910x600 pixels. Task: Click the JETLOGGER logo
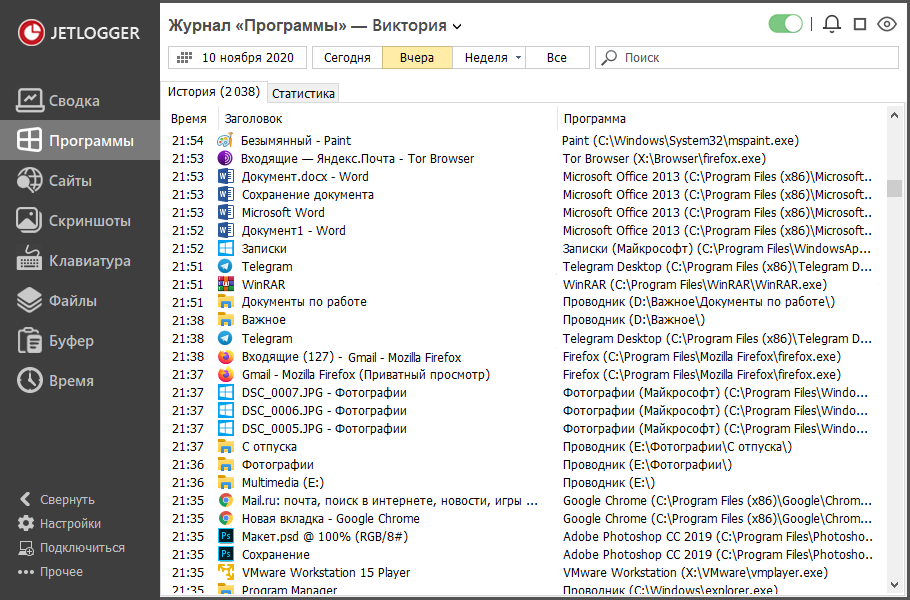tap(78, 32)
